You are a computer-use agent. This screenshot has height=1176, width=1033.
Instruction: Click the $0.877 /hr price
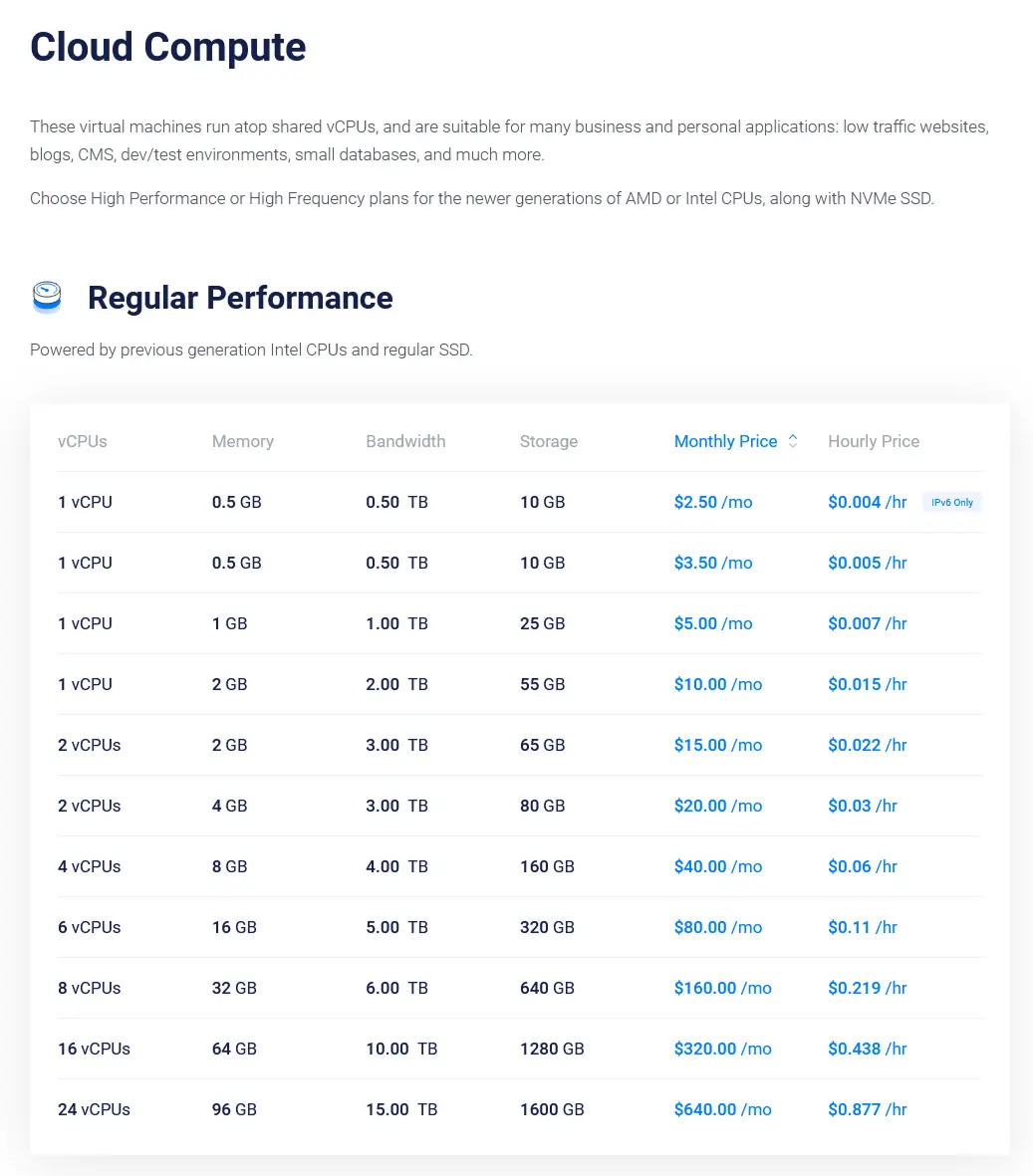867,1109
